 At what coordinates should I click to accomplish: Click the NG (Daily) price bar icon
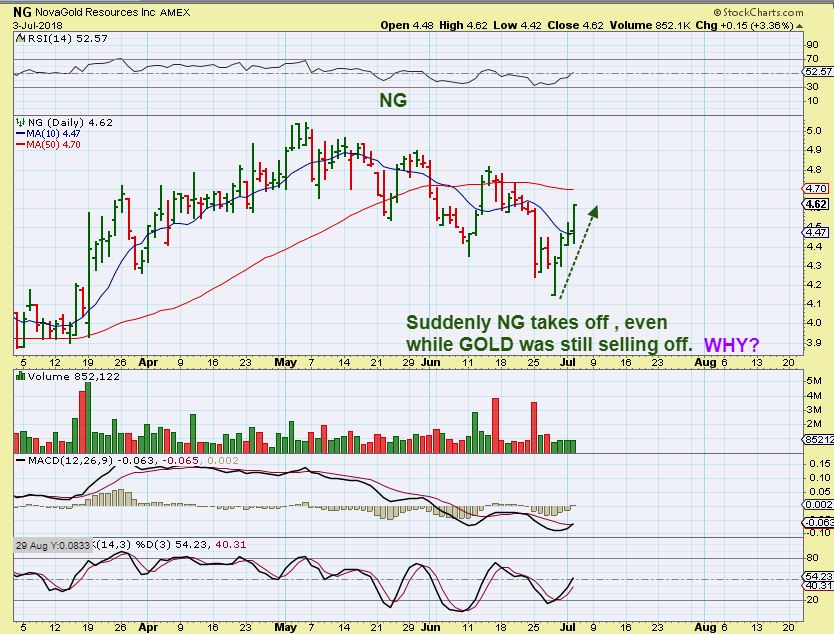pos(21,122)
